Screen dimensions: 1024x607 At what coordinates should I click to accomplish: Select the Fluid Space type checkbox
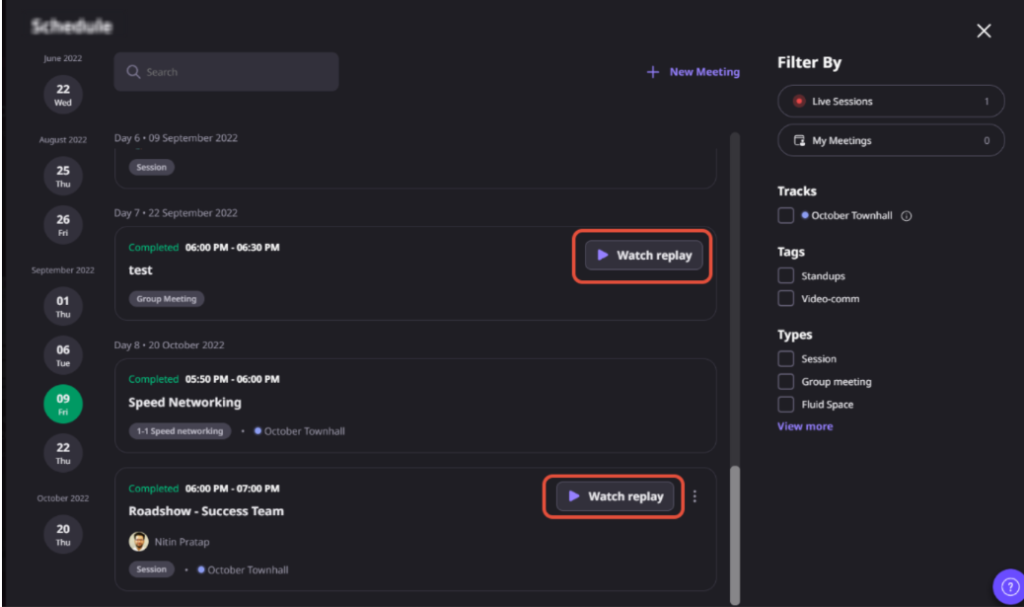786,404
